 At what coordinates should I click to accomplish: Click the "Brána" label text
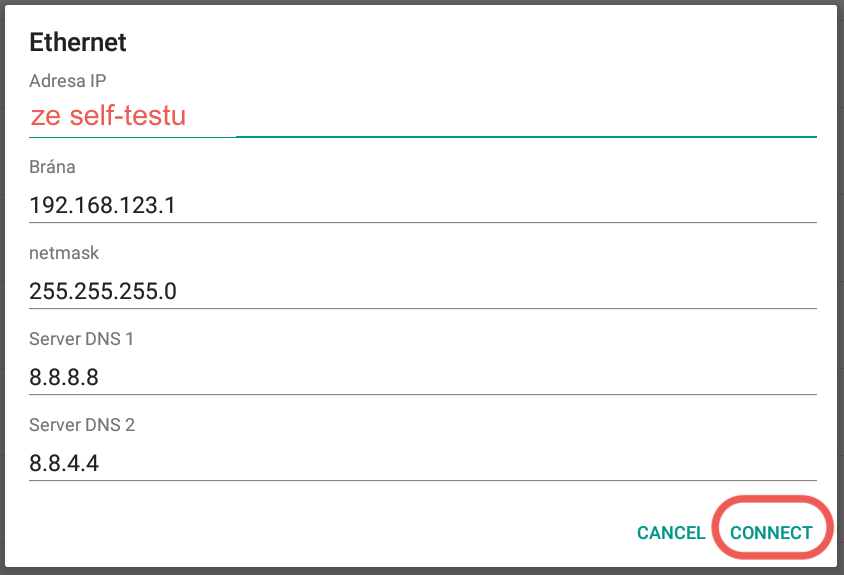pos(53,167)
